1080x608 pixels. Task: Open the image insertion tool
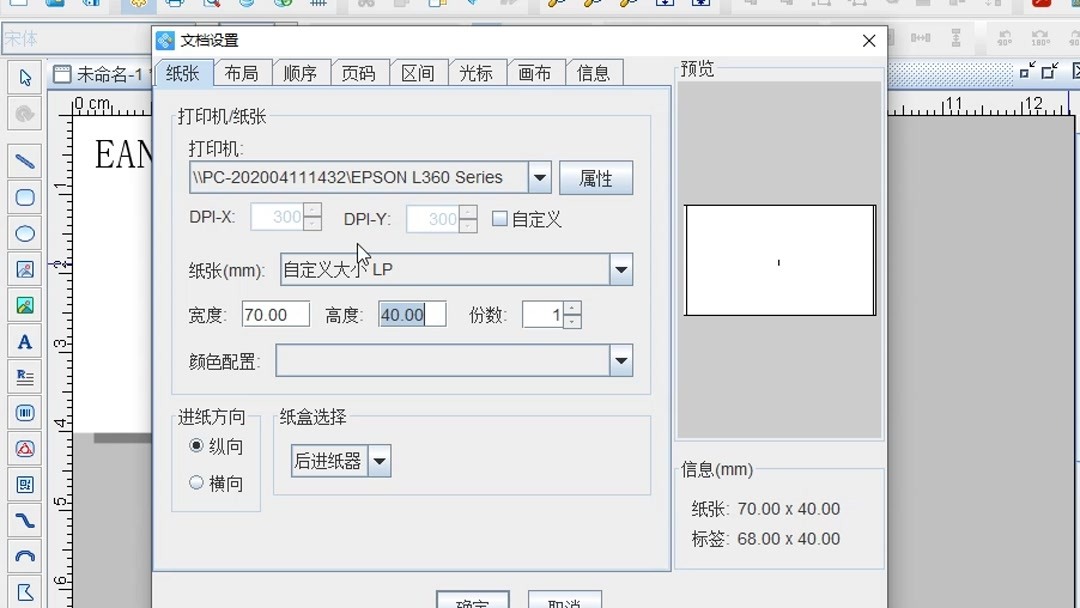[x=24, y=269]
